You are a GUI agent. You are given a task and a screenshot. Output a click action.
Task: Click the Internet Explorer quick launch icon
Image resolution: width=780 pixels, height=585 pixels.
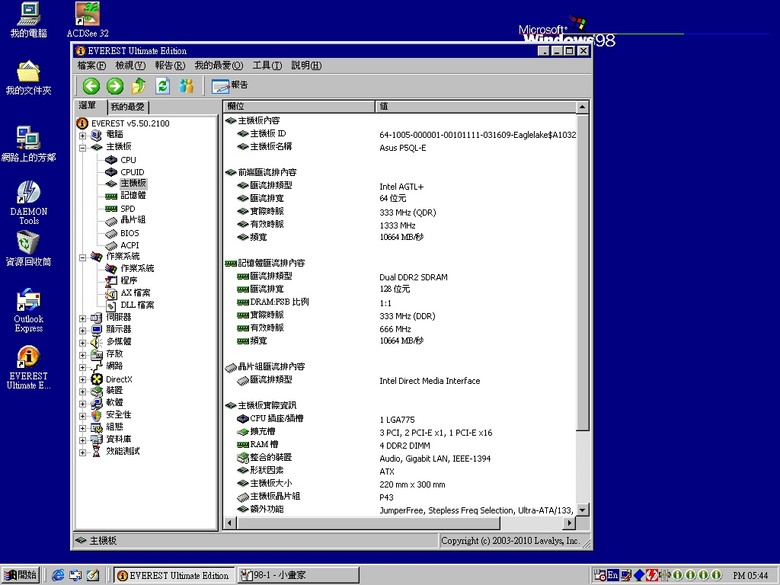pyautogui.click(x=58, y=575)
